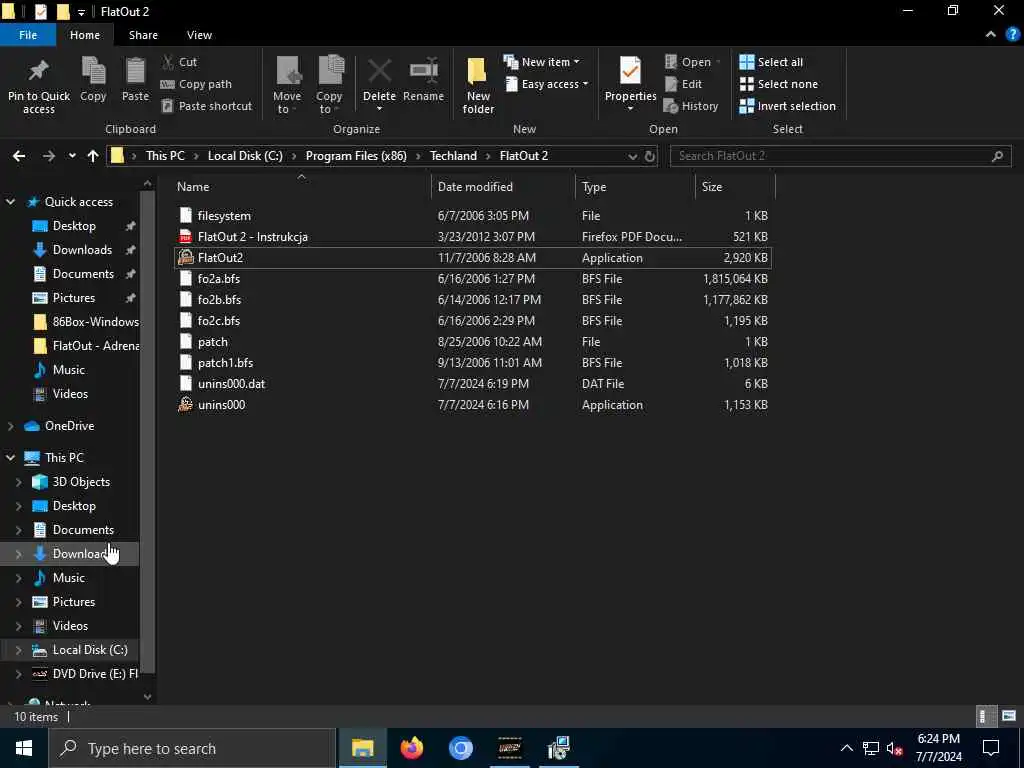Sort by Date modified column header
Viewport: 1024px width, 768px height.
pyautogui.click(x=503, y=187)
